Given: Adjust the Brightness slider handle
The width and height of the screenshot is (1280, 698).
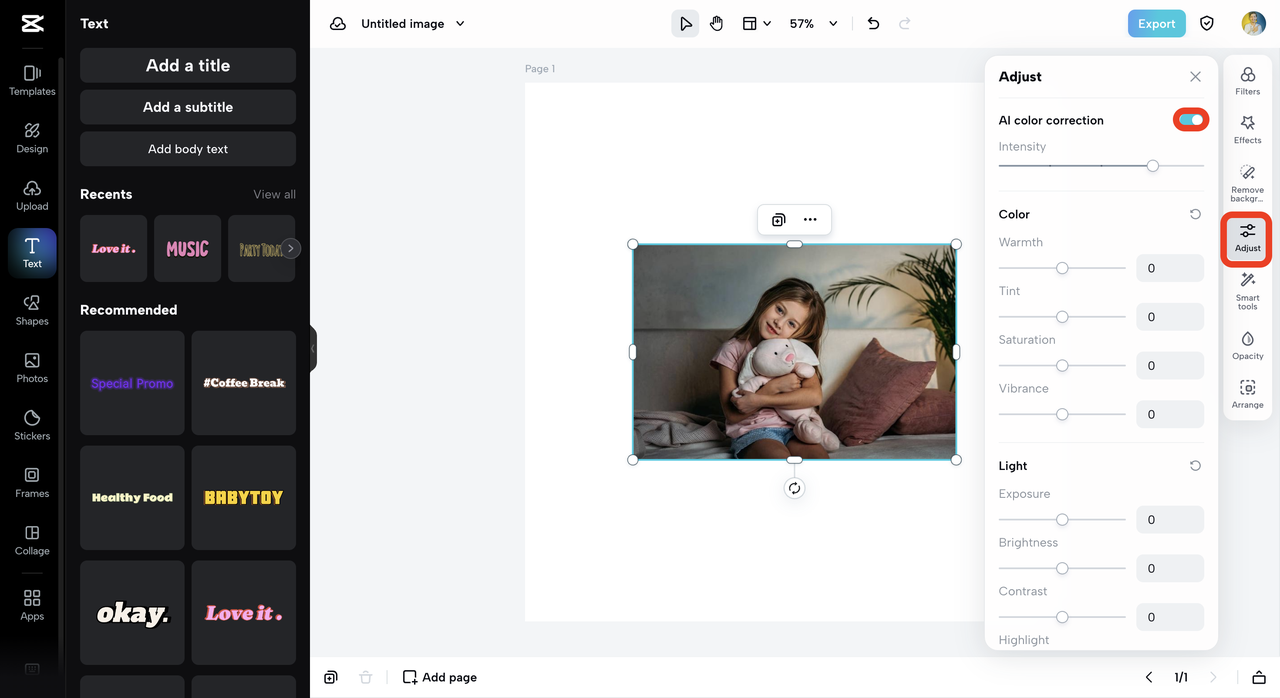Looking at the screenshot, I should point(1062,568).
